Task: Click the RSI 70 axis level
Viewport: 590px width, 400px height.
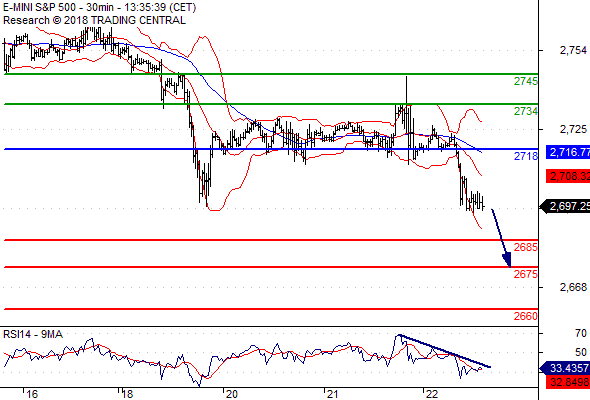Action: pos(581,333)
